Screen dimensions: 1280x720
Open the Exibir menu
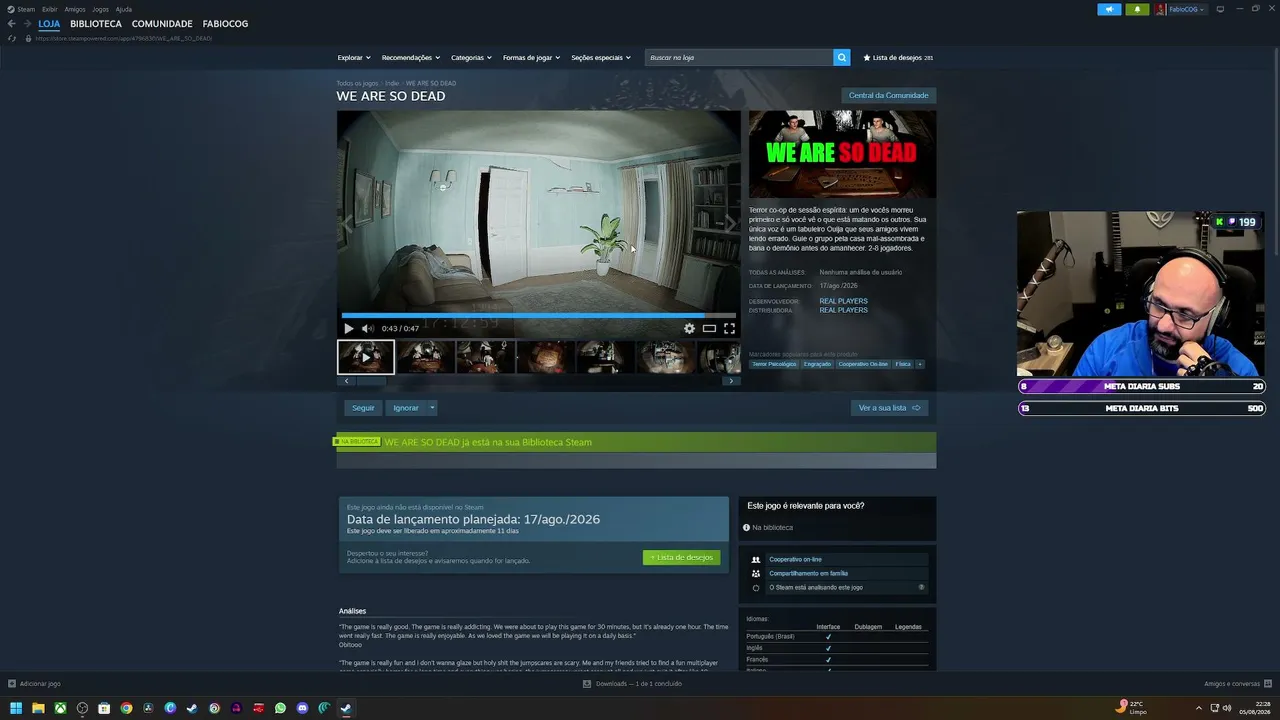pos(49,9)
